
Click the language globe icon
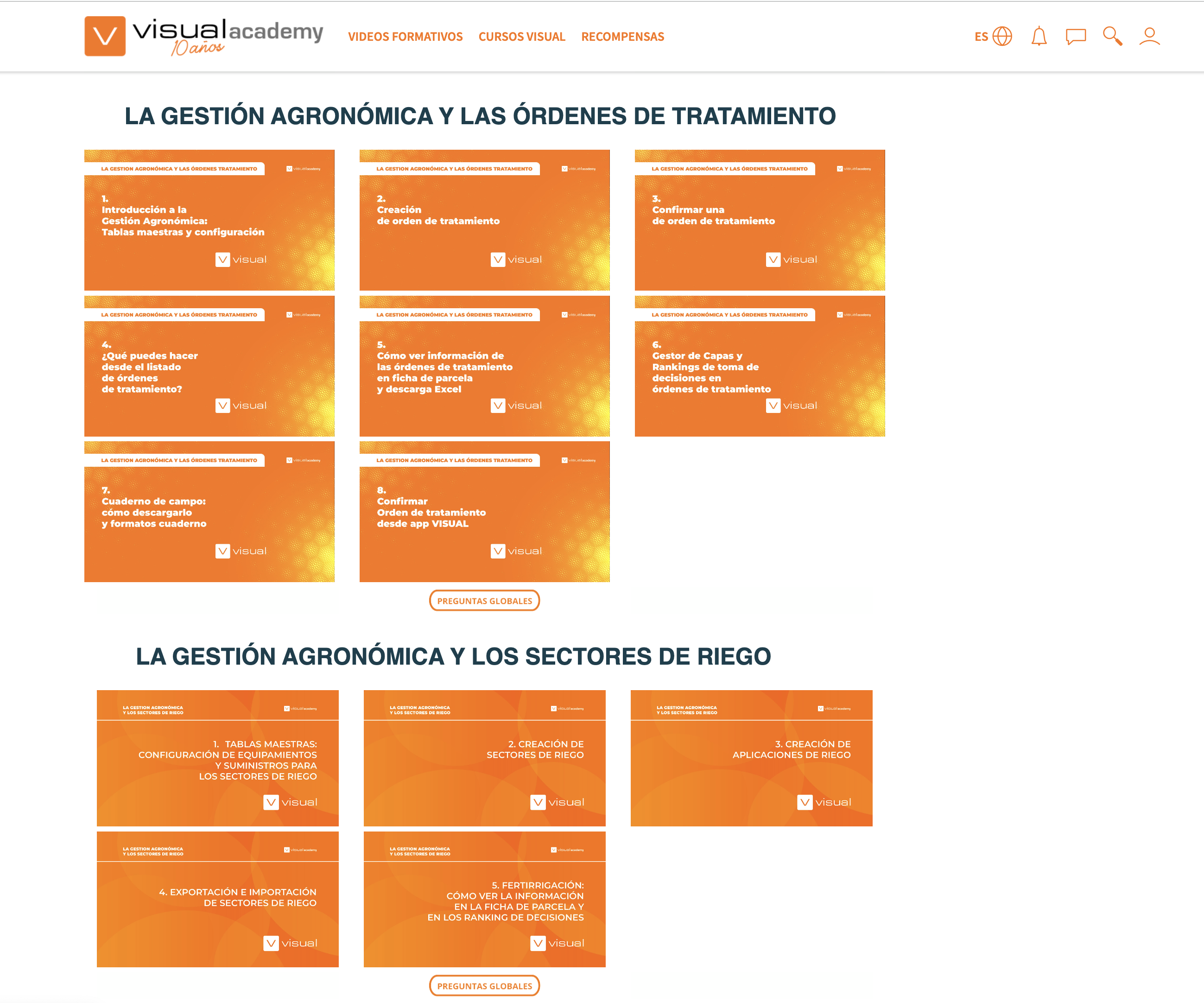tap(1002, 36)
